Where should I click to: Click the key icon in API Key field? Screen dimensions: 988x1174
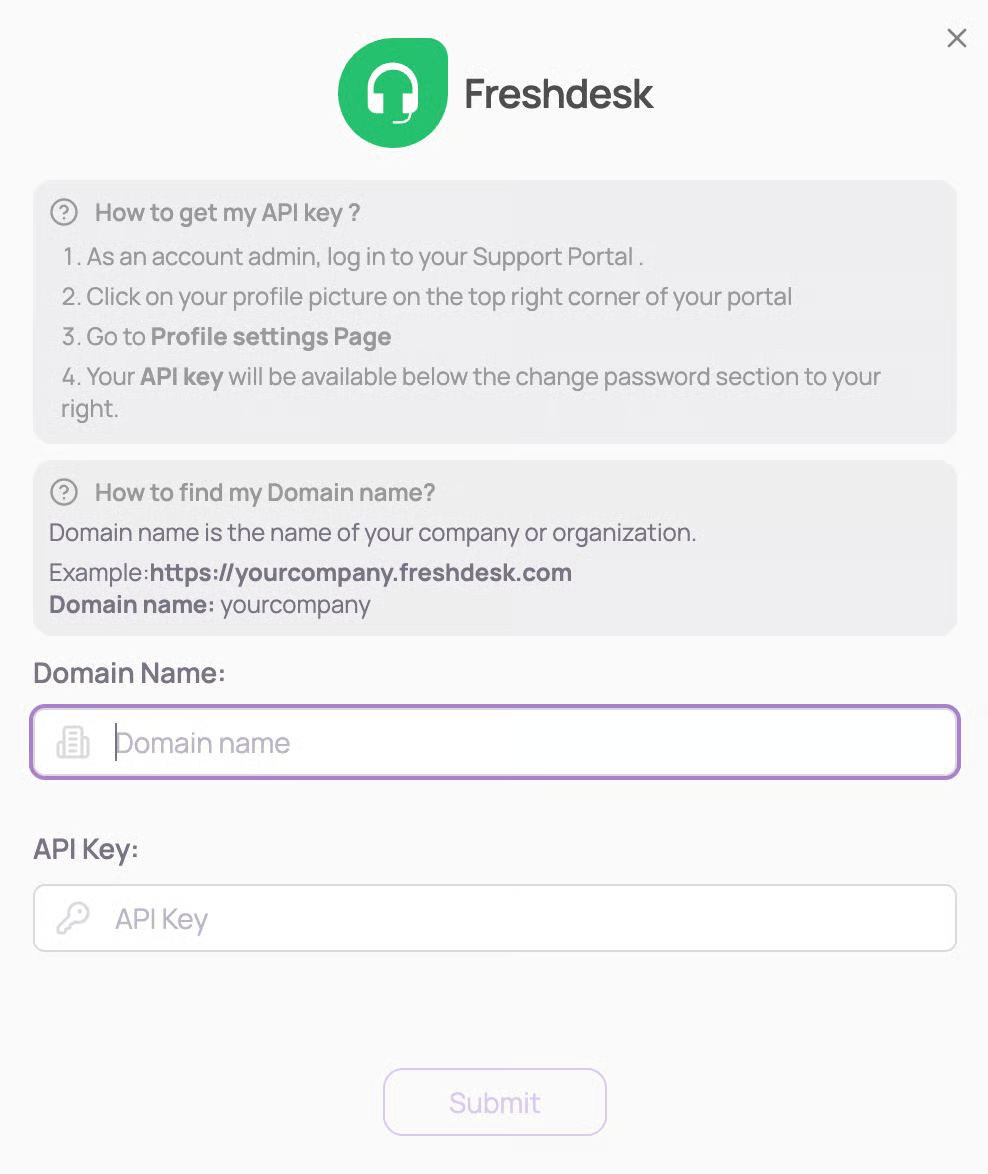tap(73, 918)
